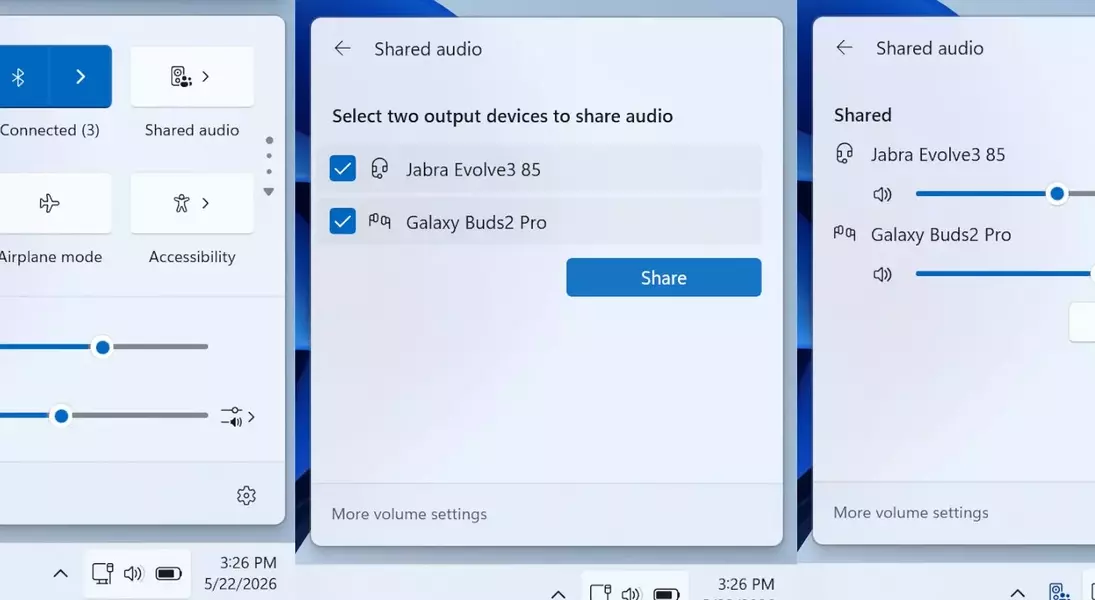This screenshot has height=600, width=1095.
Task: Adjust Galaxy Buds2 Pro volume slider
Action: [x=1006, y=274]
